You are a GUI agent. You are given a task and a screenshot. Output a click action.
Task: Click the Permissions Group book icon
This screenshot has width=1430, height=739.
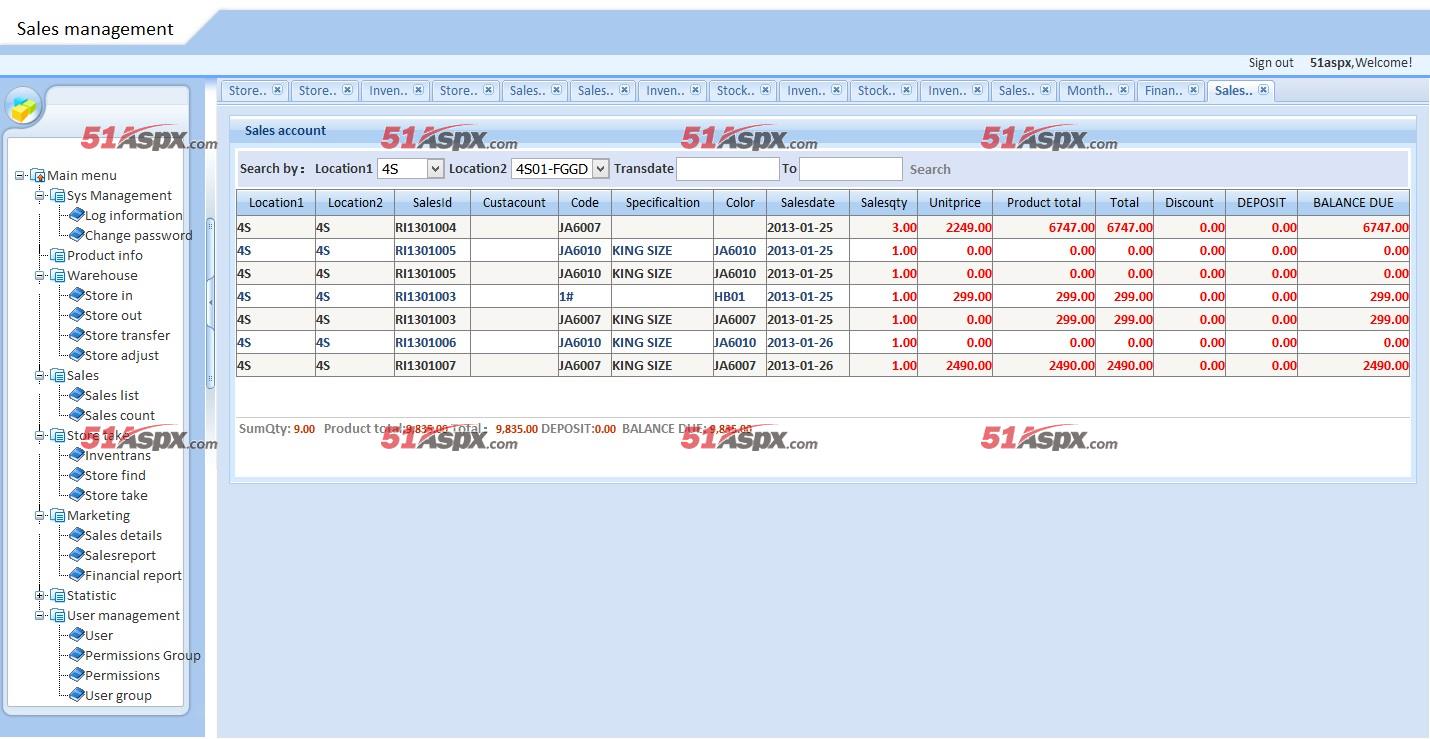(x=76, y=655)
